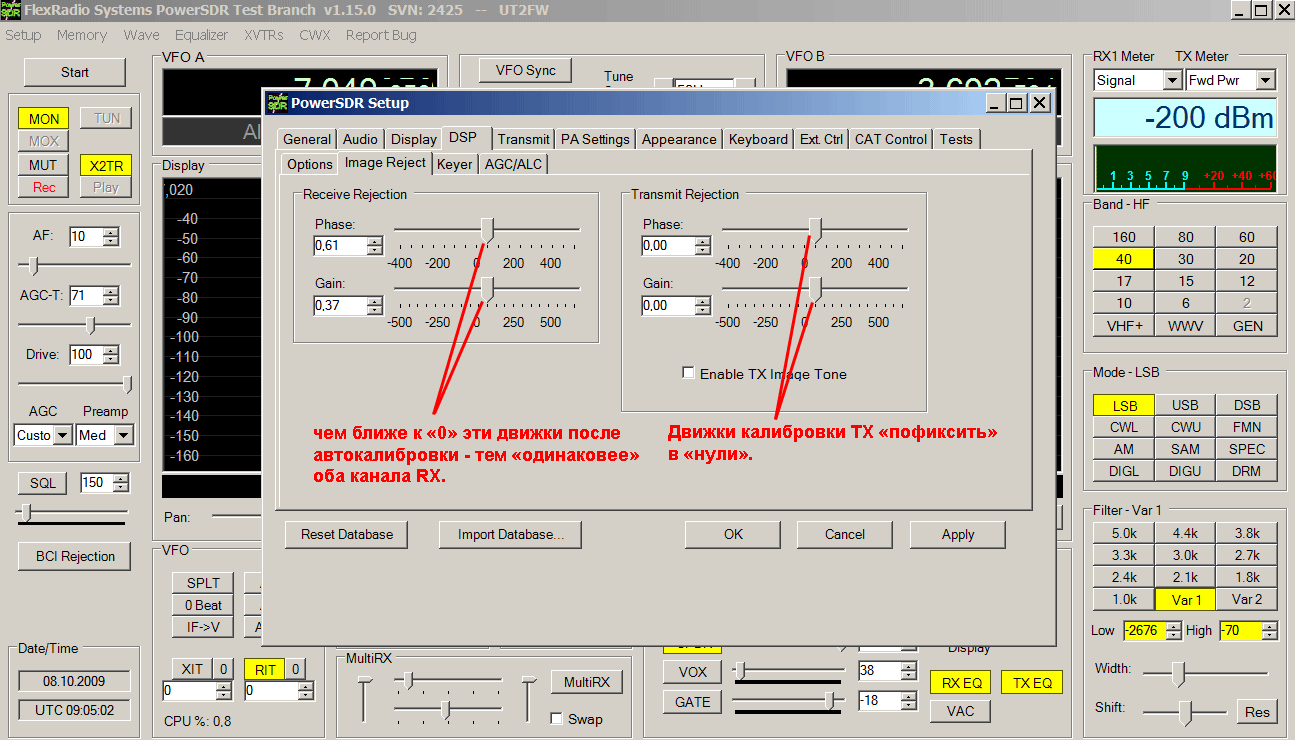
Task: Increment the AF value stepper
Action: click(x=111, y=232)
